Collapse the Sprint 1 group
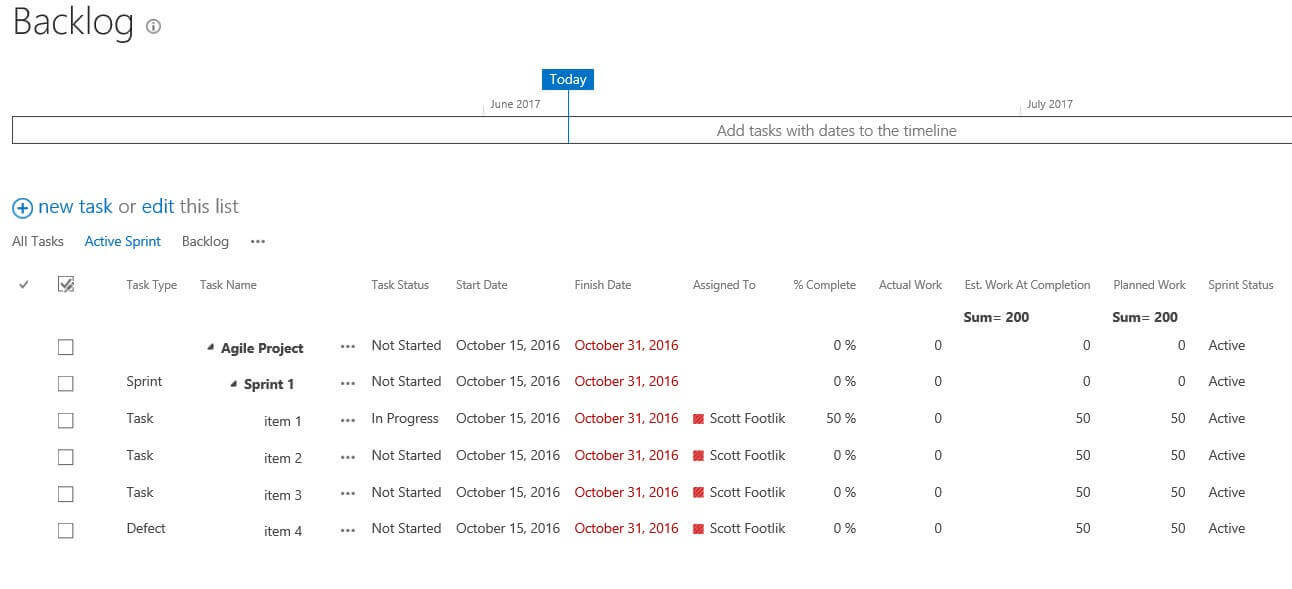Screen dimensions: 1292x589 [233, 384]
